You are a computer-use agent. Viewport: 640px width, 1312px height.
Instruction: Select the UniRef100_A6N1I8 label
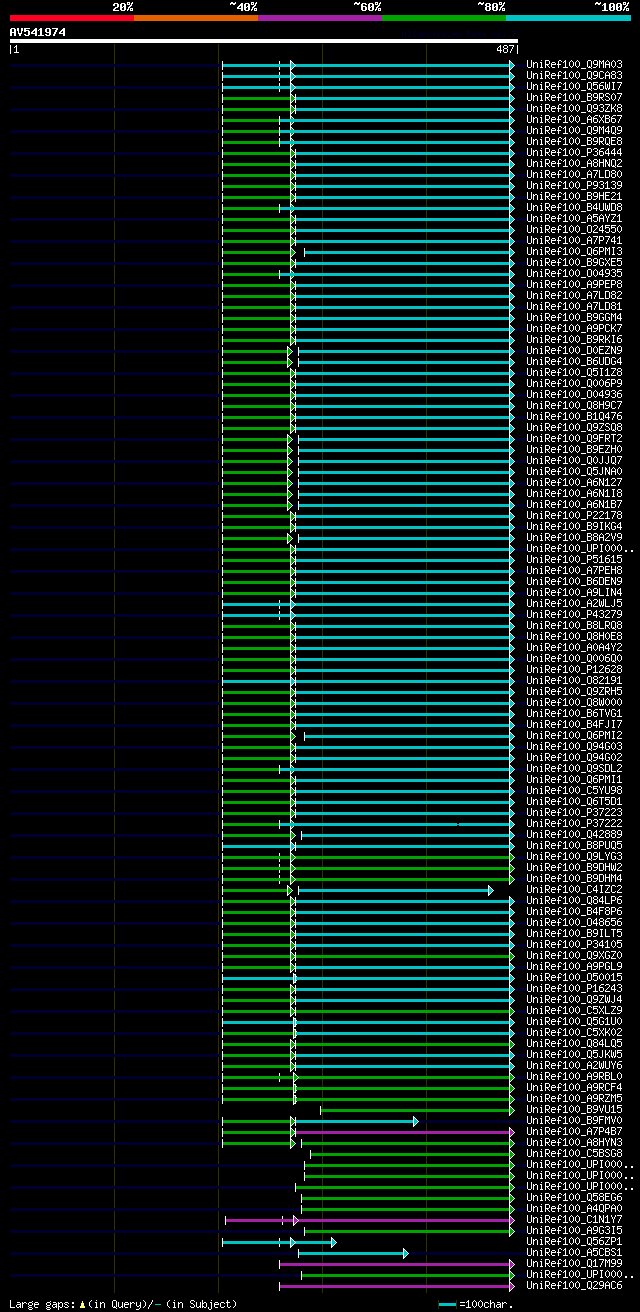[574, 493]
